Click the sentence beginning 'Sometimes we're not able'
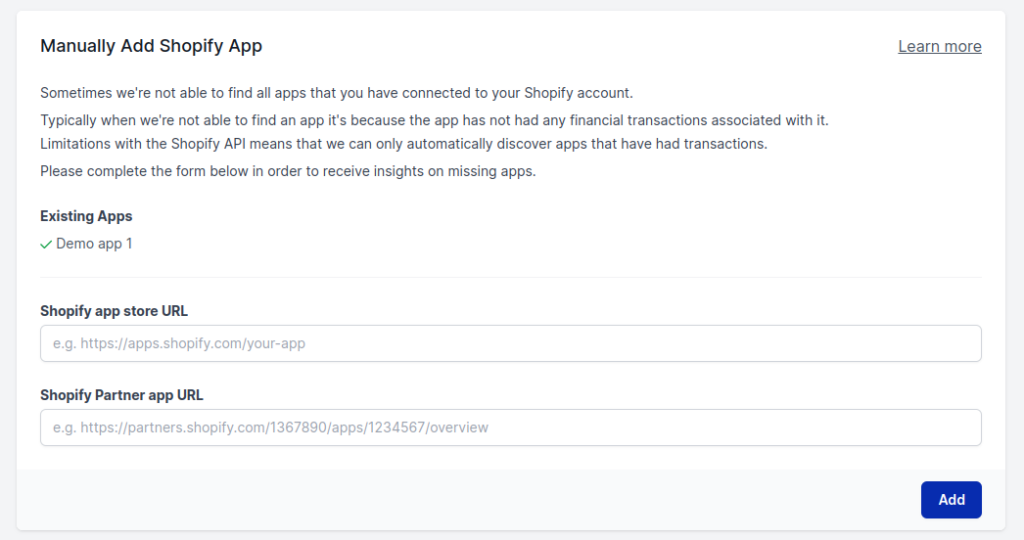 (336, 93)
